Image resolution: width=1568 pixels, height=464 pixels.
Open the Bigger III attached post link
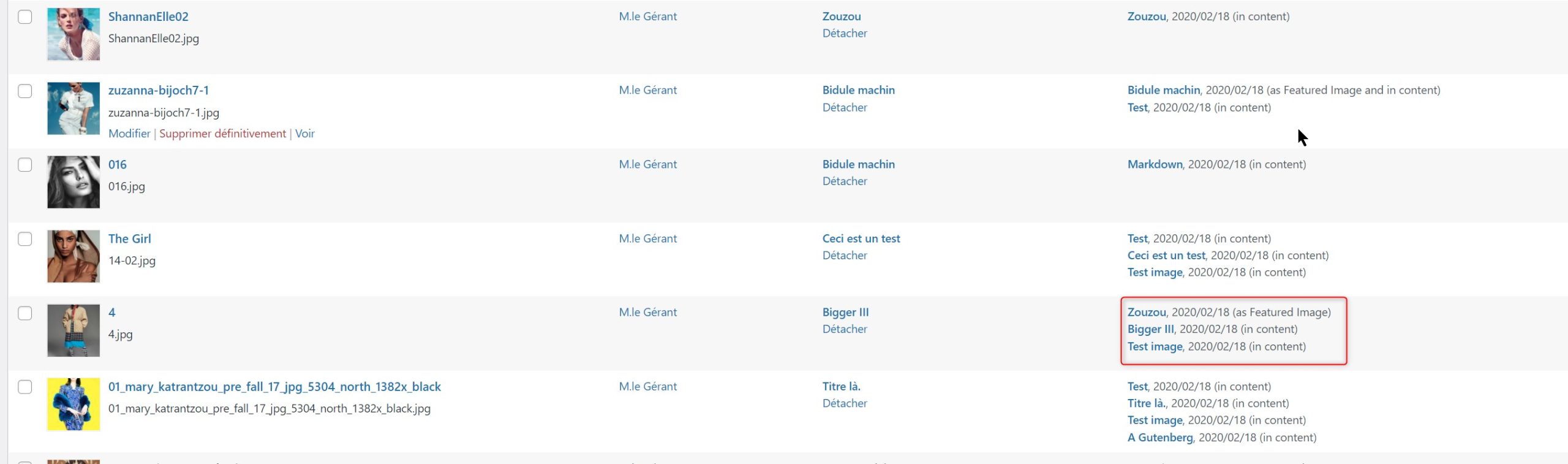point(845,313)
